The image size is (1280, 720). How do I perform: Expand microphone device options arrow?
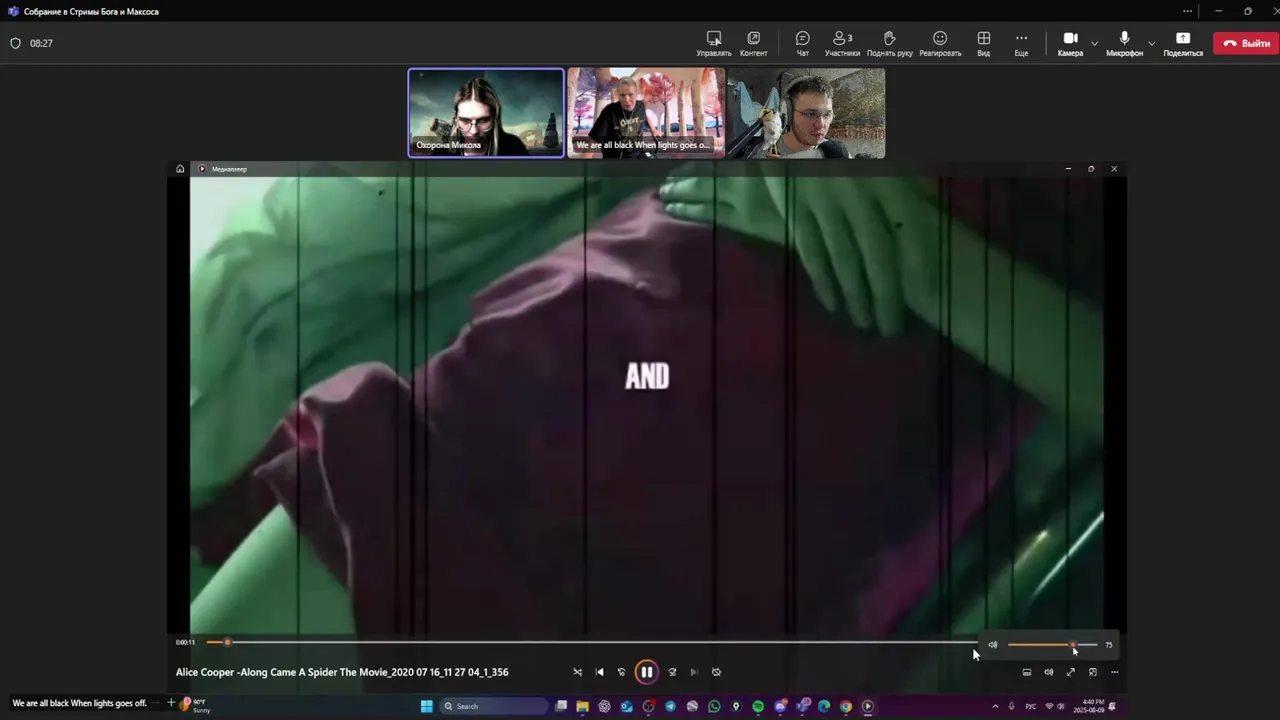pyautogui.click(x=1151, y=43)
